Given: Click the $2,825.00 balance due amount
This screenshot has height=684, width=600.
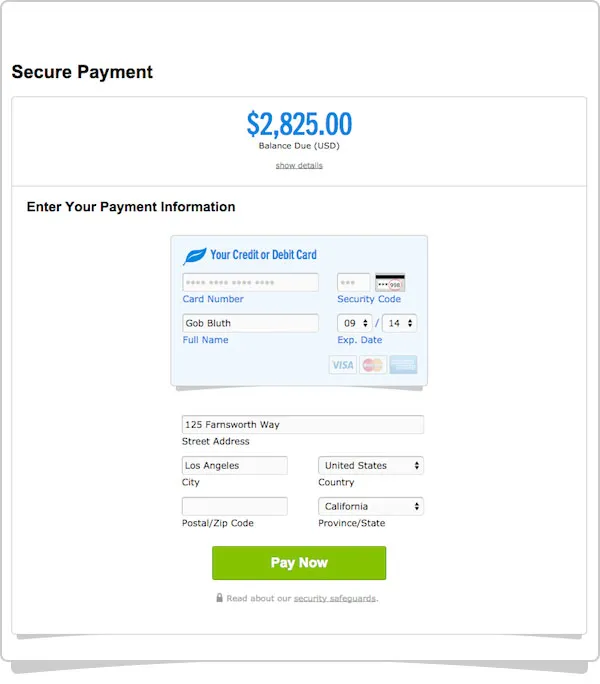Looking at the screenshot, I should click(x=299, y=124).
